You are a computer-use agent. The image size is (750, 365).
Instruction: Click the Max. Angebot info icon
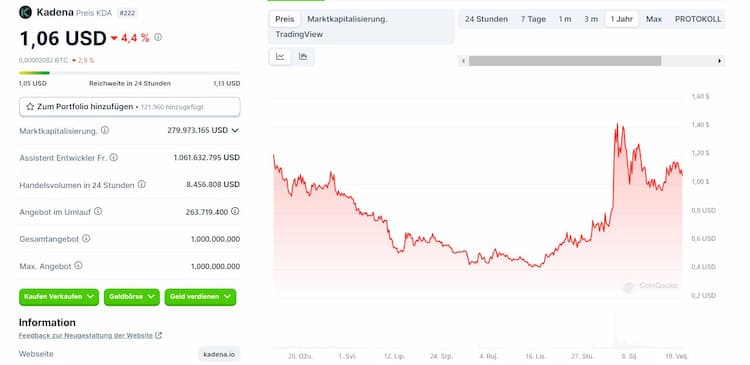coord(78,265)
